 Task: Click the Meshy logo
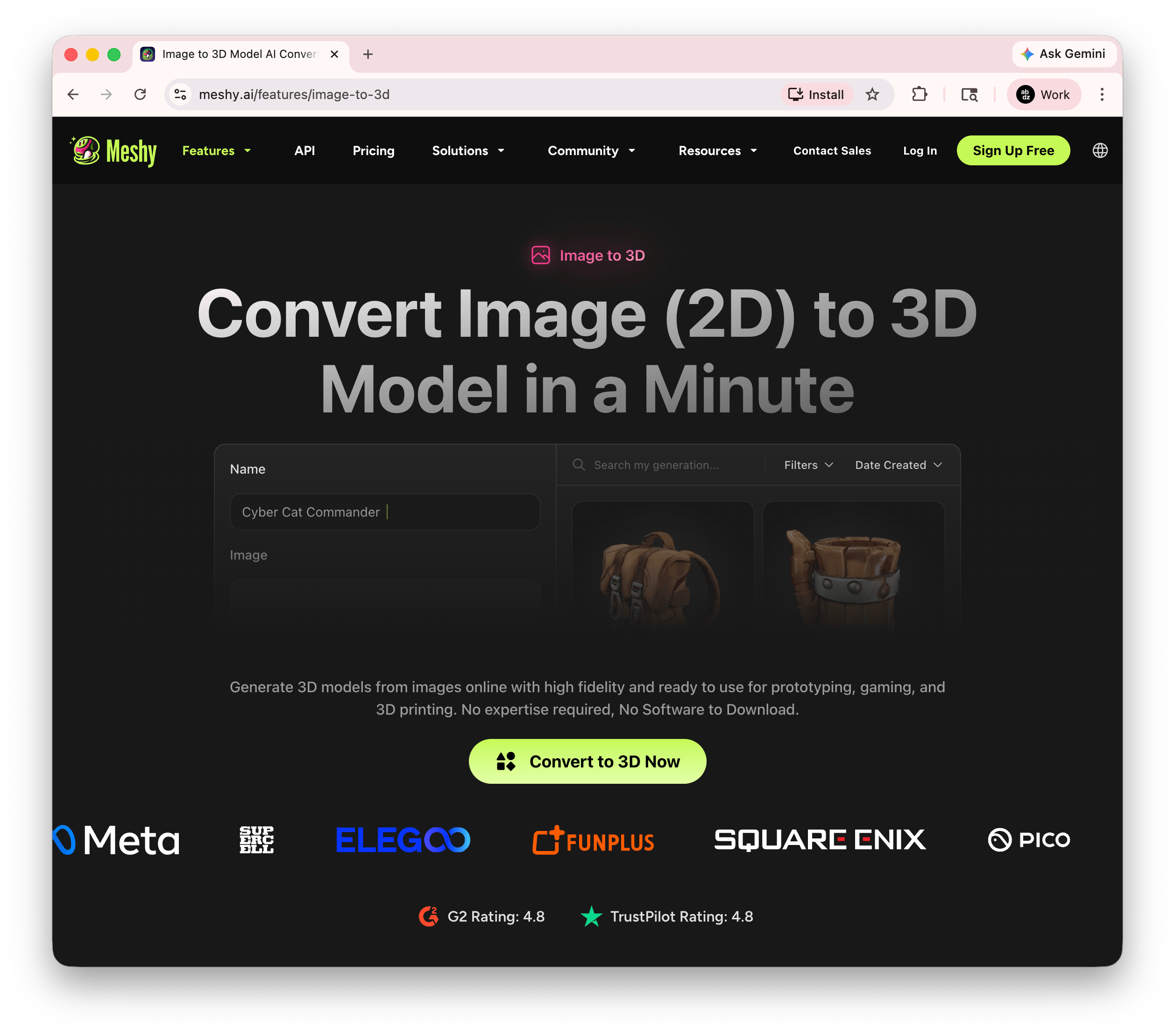point(113,150)
